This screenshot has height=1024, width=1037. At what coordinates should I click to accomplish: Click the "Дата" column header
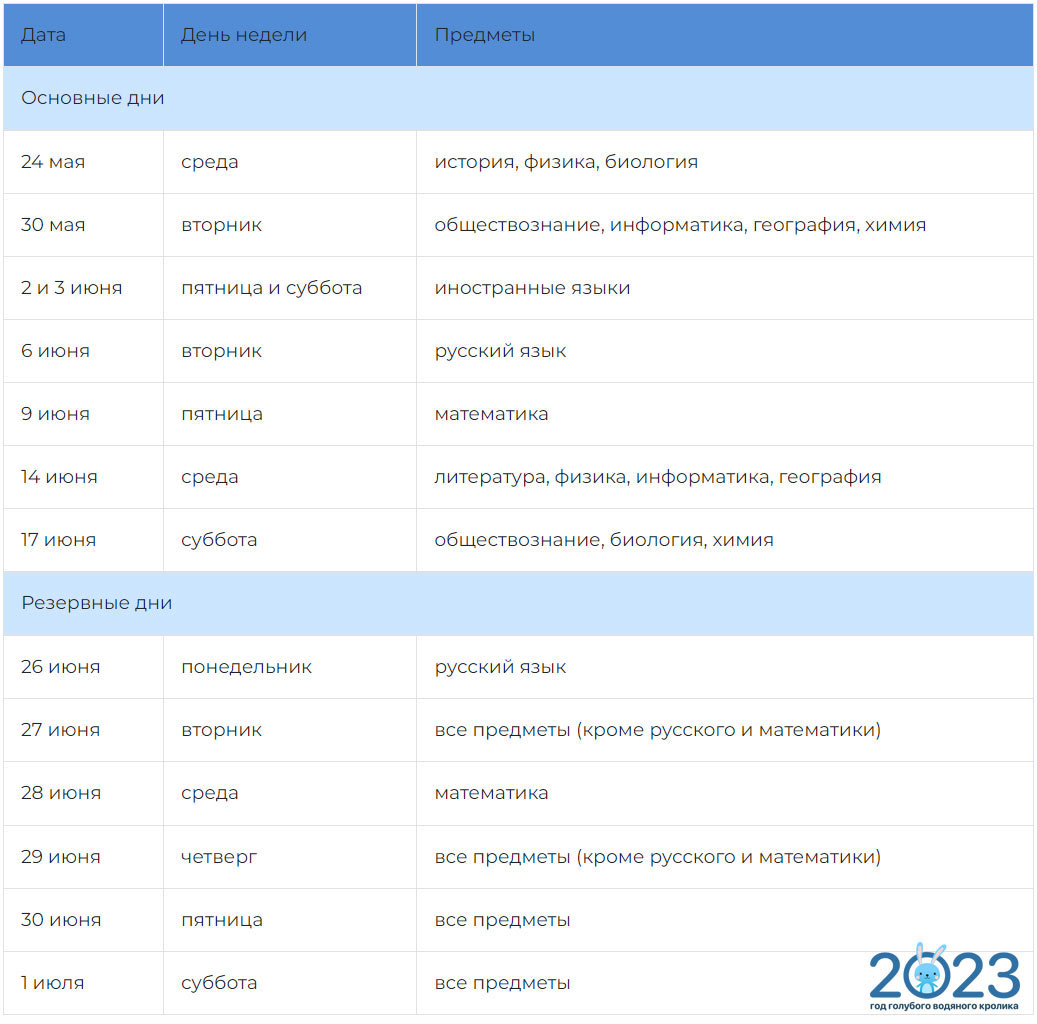click(43, 35)
